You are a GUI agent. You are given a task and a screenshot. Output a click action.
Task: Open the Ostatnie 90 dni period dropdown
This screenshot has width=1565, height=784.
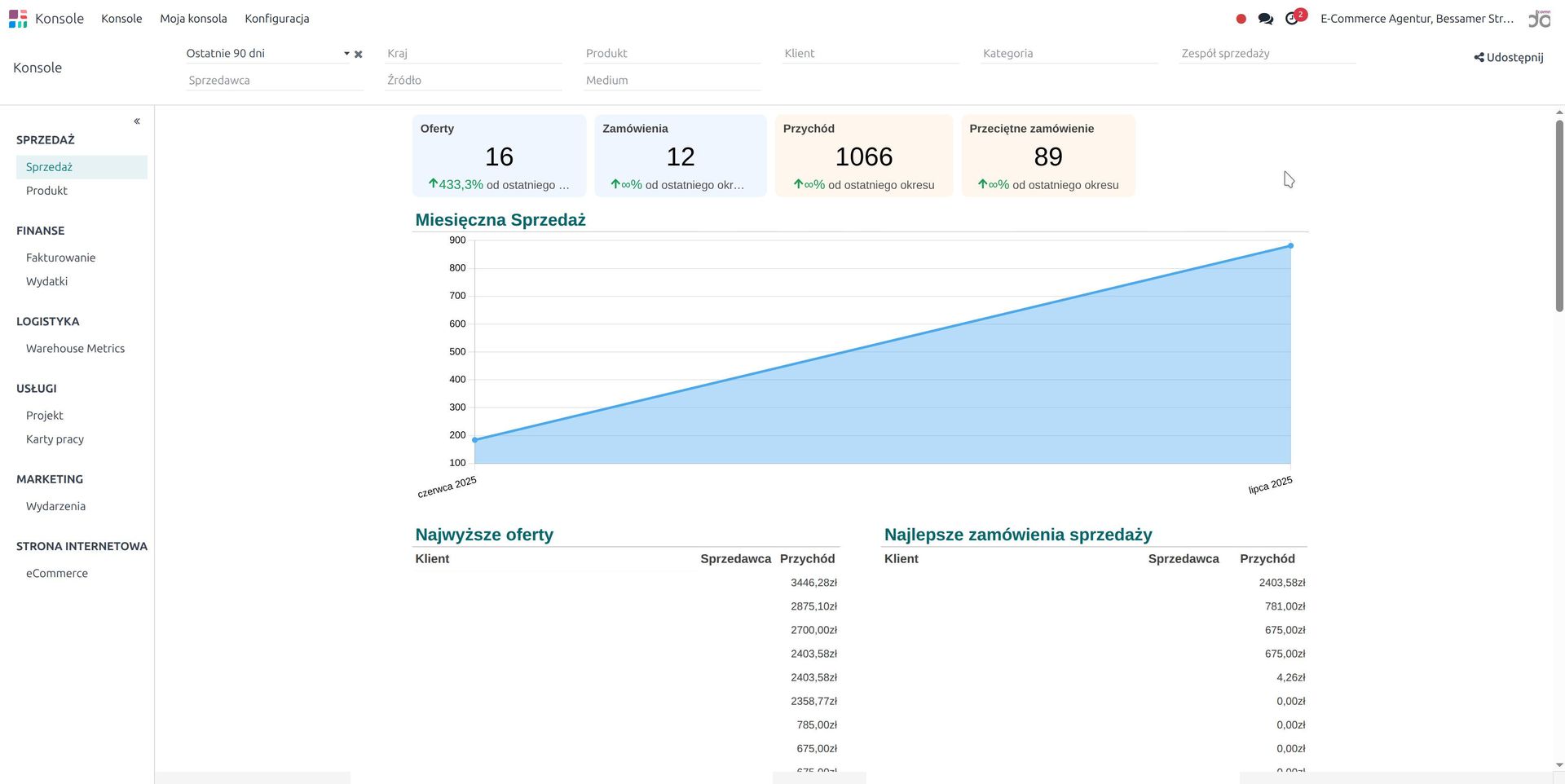point(267,54)
